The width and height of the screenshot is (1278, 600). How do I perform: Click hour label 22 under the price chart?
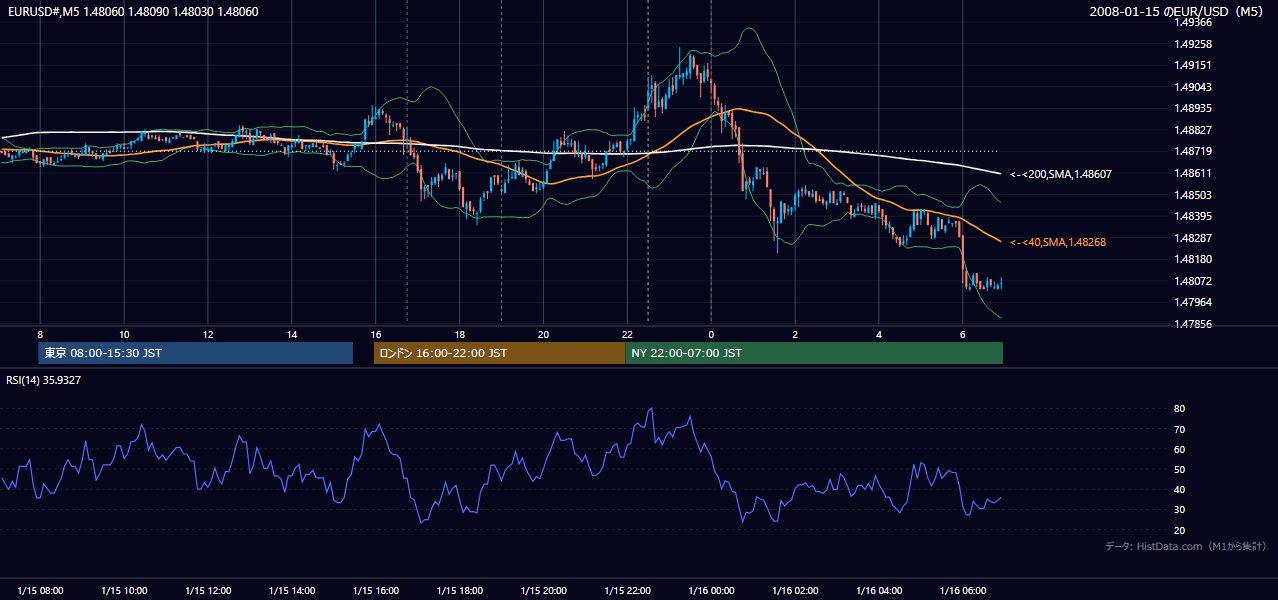pos(628,334)
